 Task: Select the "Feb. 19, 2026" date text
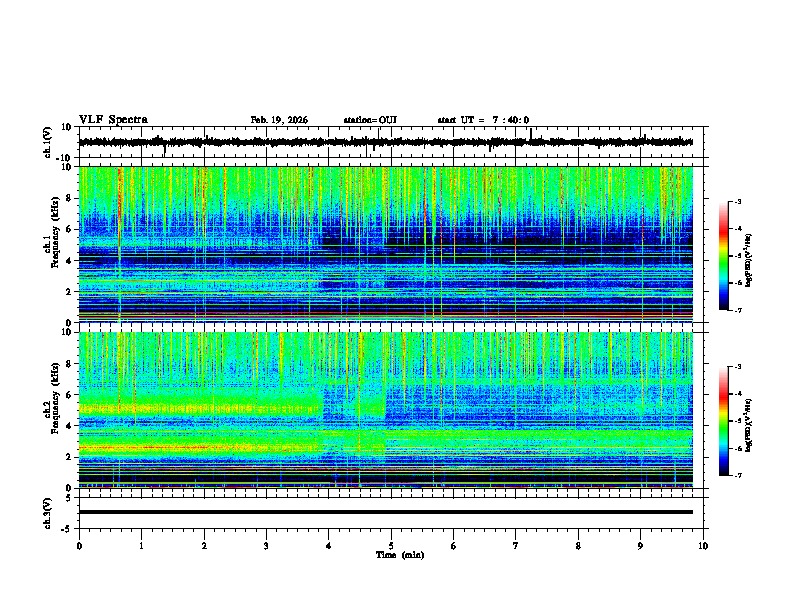click(279, 120)
